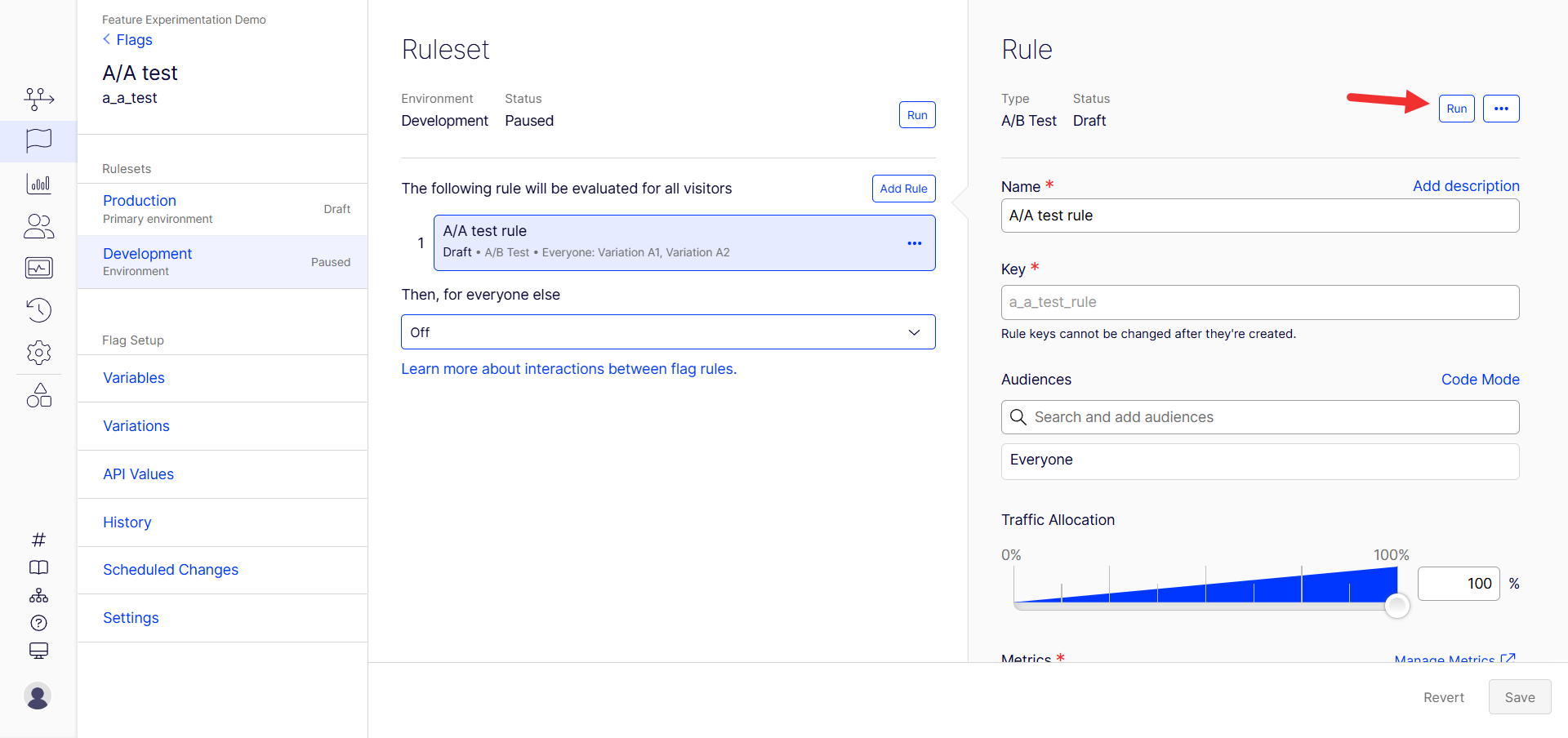Open the 'Then, for everyone else' dropdown
The height and width of the screenshot is (738, 1568).
668,332
